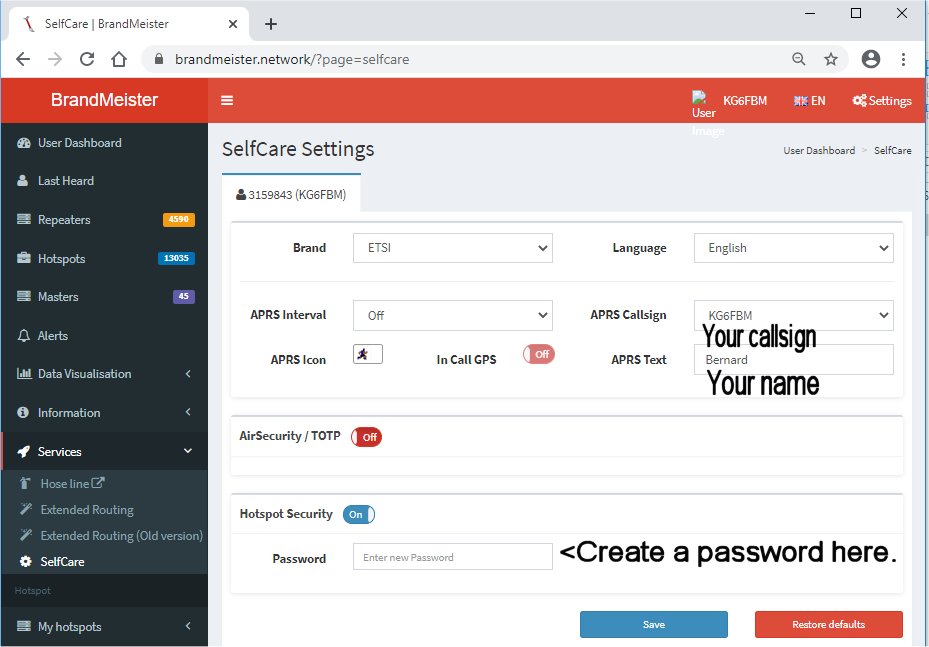The height and width of the screenshot is (647, 929).
Task: Open Last Heard in sidebar
Action: click(x=66, y=181)
